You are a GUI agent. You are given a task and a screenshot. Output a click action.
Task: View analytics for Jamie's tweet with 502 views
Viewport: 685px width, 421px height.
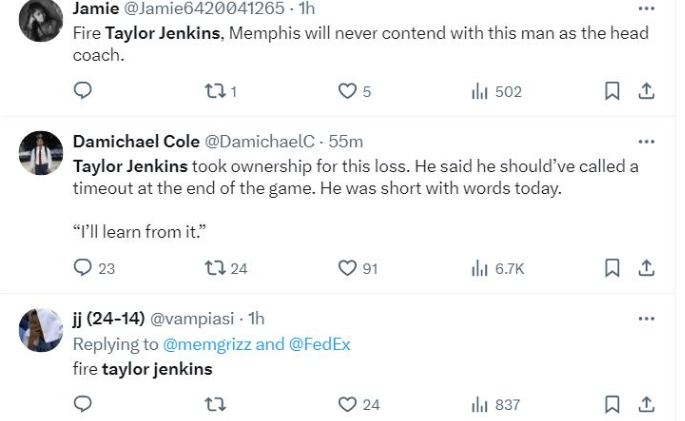tap(479, 91)
